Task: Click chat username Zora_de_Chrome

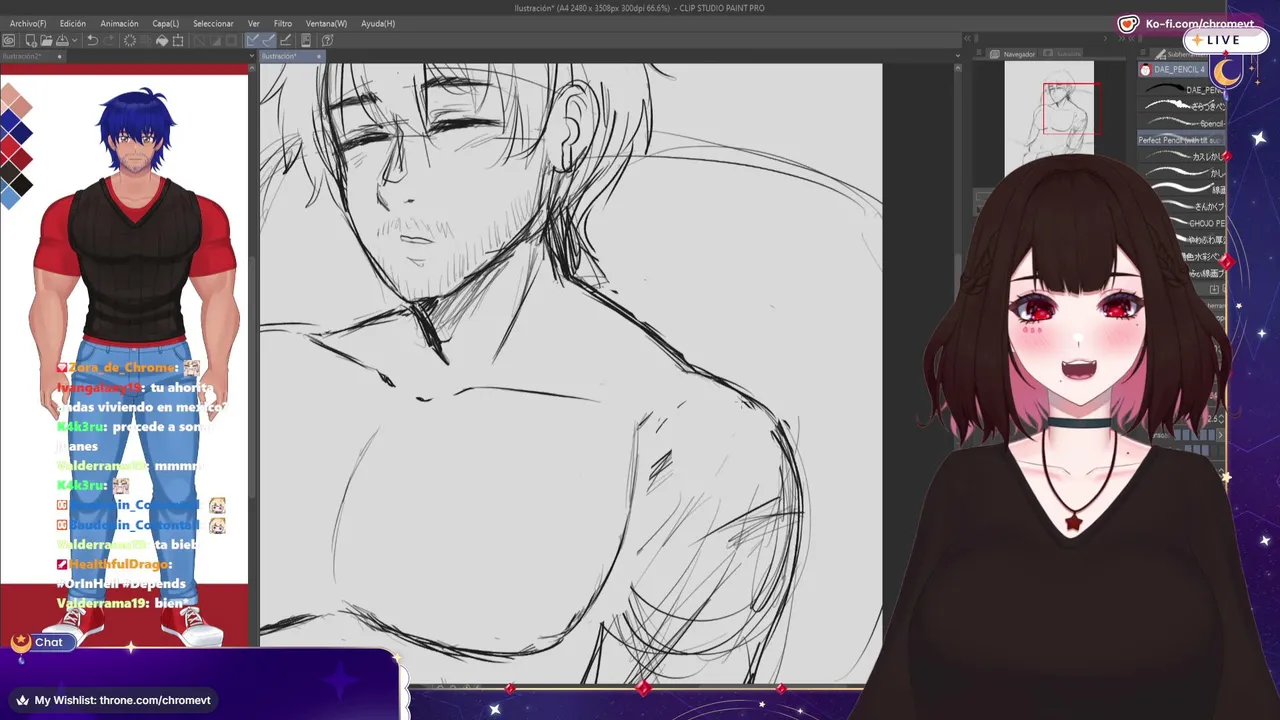Action: tap(121, 368)
